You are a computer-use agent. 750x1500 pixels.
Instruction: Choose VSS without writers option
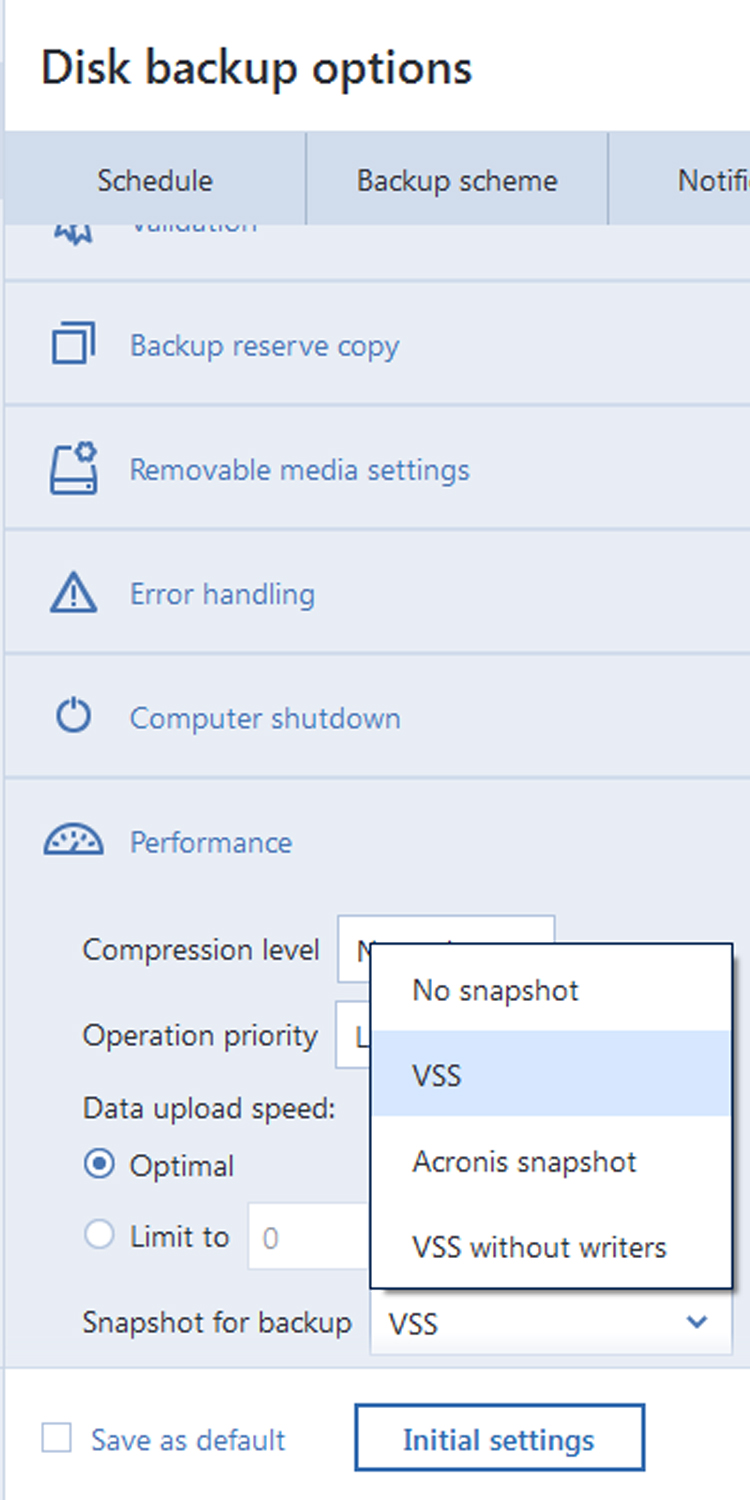(539, 1247)
